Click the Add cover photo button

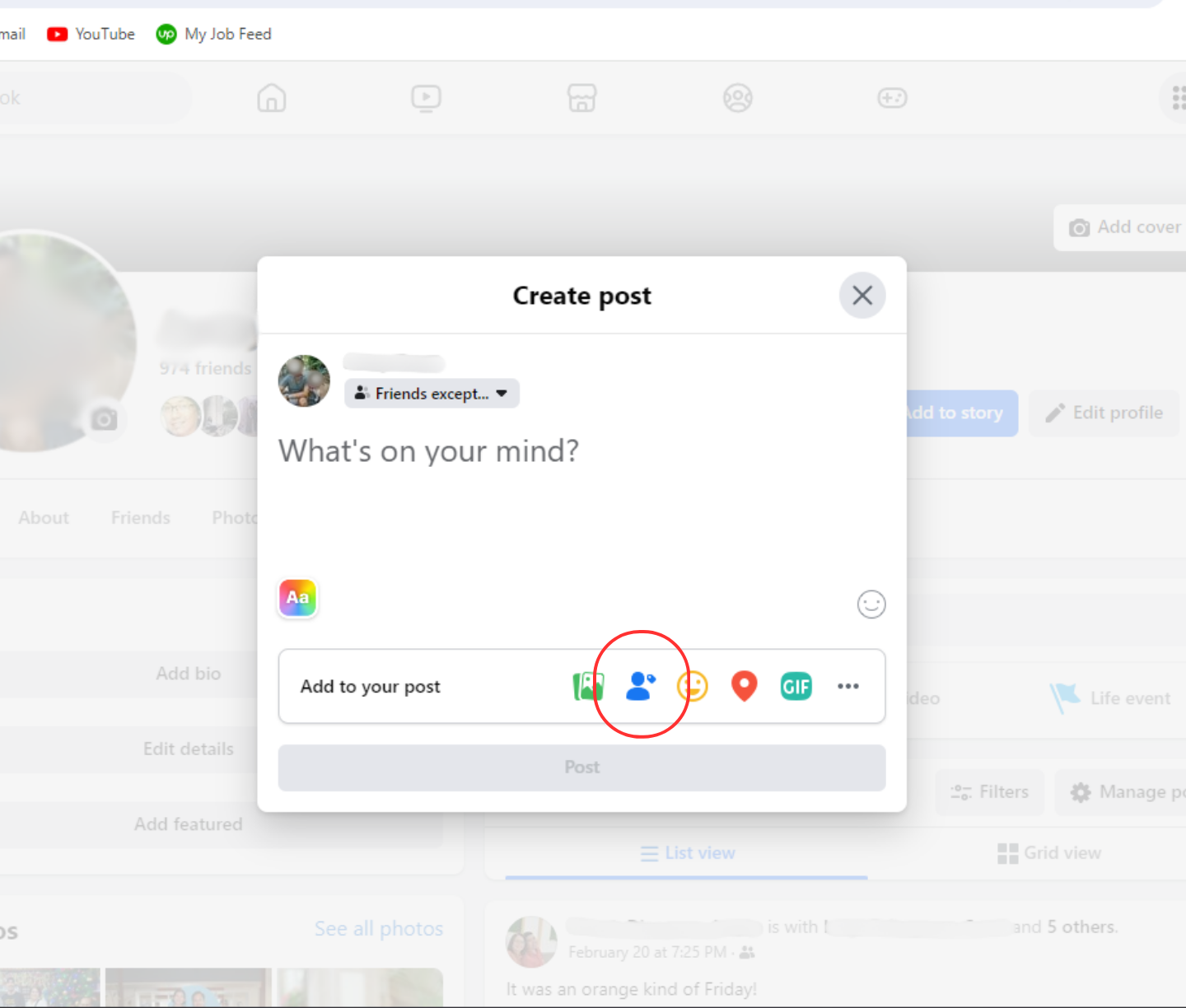1120,227
